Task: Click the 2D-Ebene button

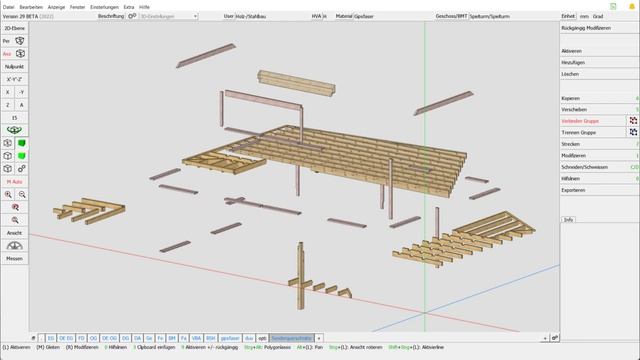Action: click(14, 28)
